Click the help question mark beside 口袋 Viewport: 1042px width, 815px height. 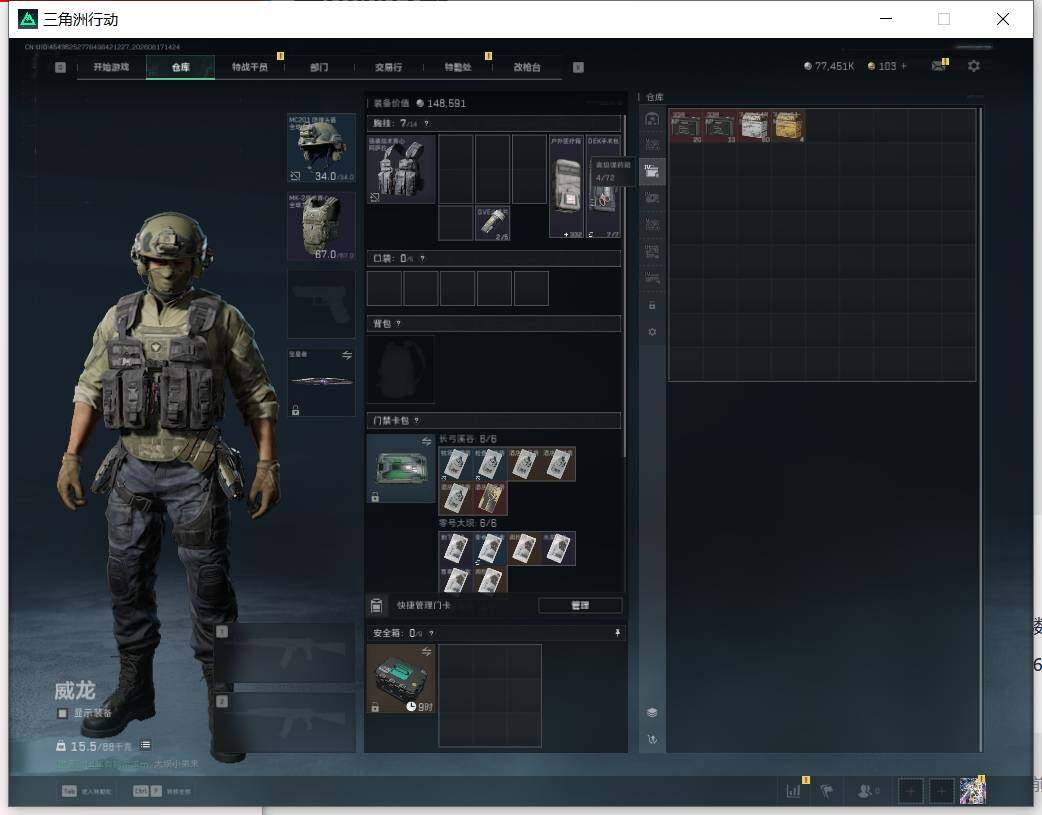pos(423,259)
